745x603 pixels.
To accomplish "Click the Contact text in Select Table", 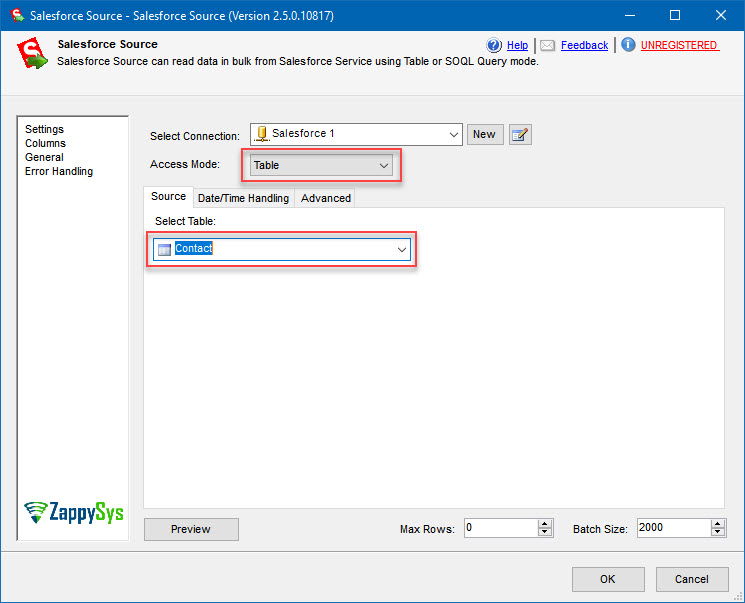I will pos(193,249).
